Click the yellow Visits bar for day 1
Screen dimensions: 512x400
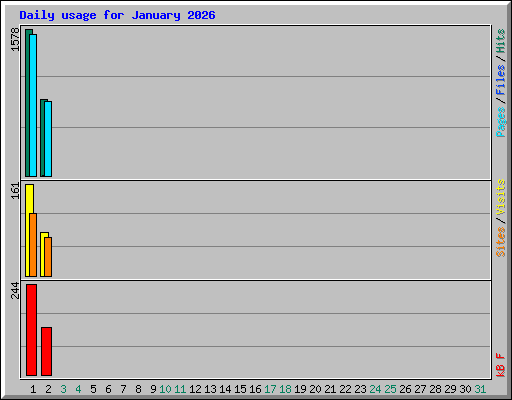(x=27, y=230)
